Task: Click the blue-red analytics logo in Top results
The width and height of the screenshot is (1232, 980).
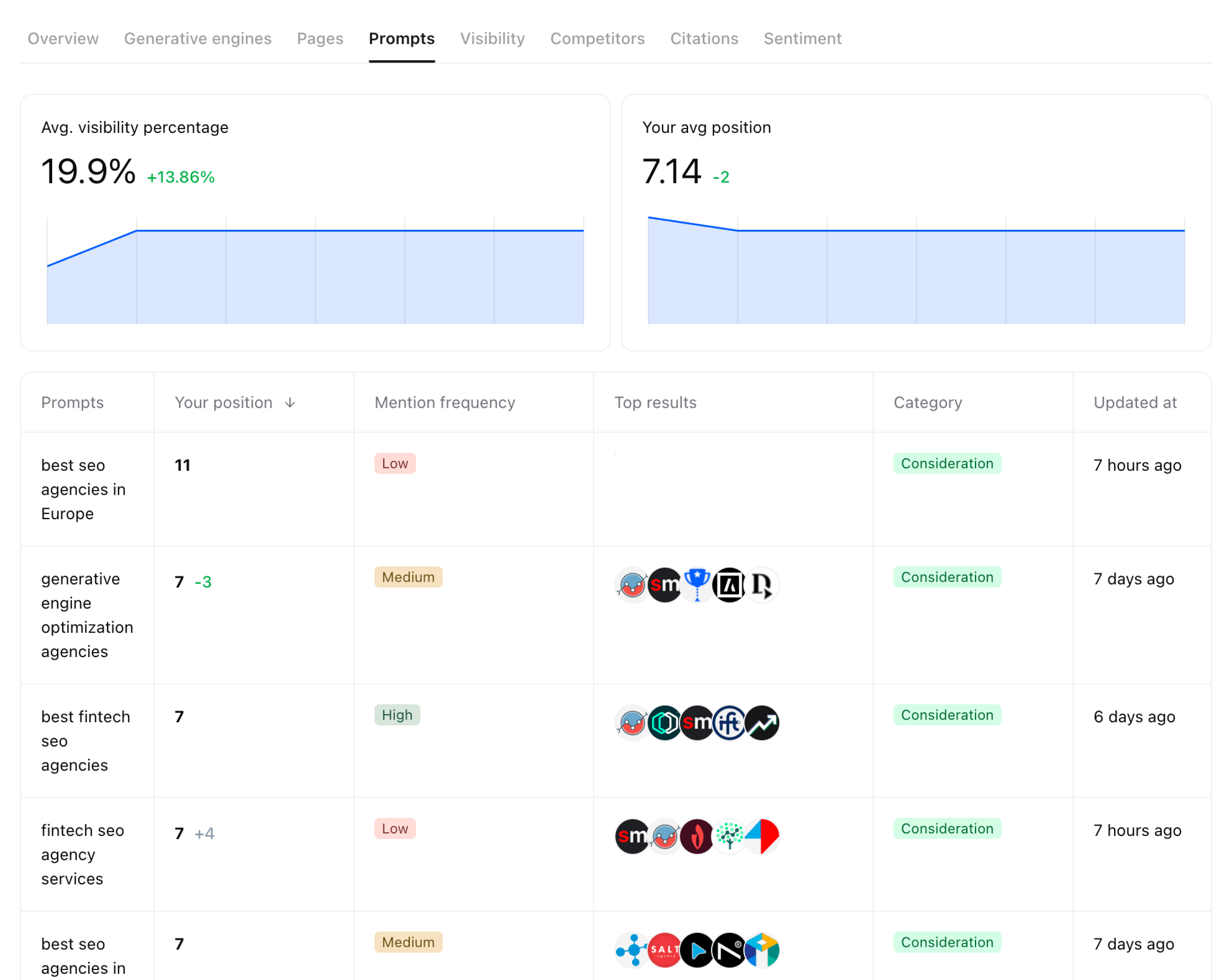Action: coord(762,836)
